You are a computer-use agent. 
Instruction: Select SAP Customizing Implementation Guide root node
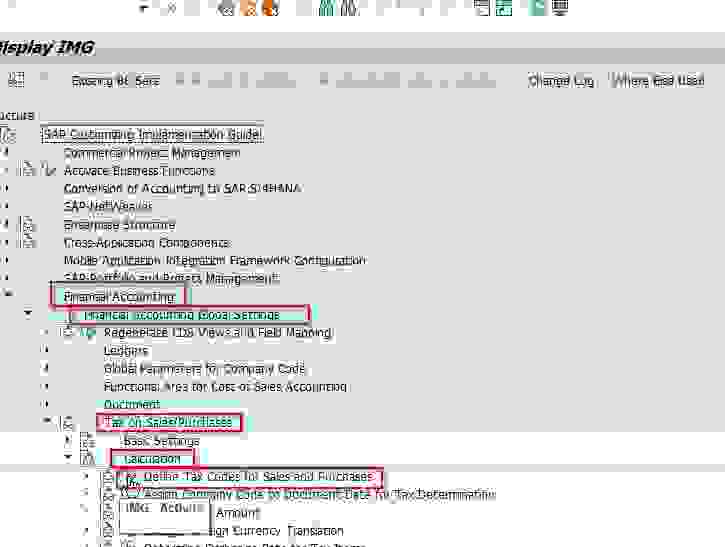152,134
